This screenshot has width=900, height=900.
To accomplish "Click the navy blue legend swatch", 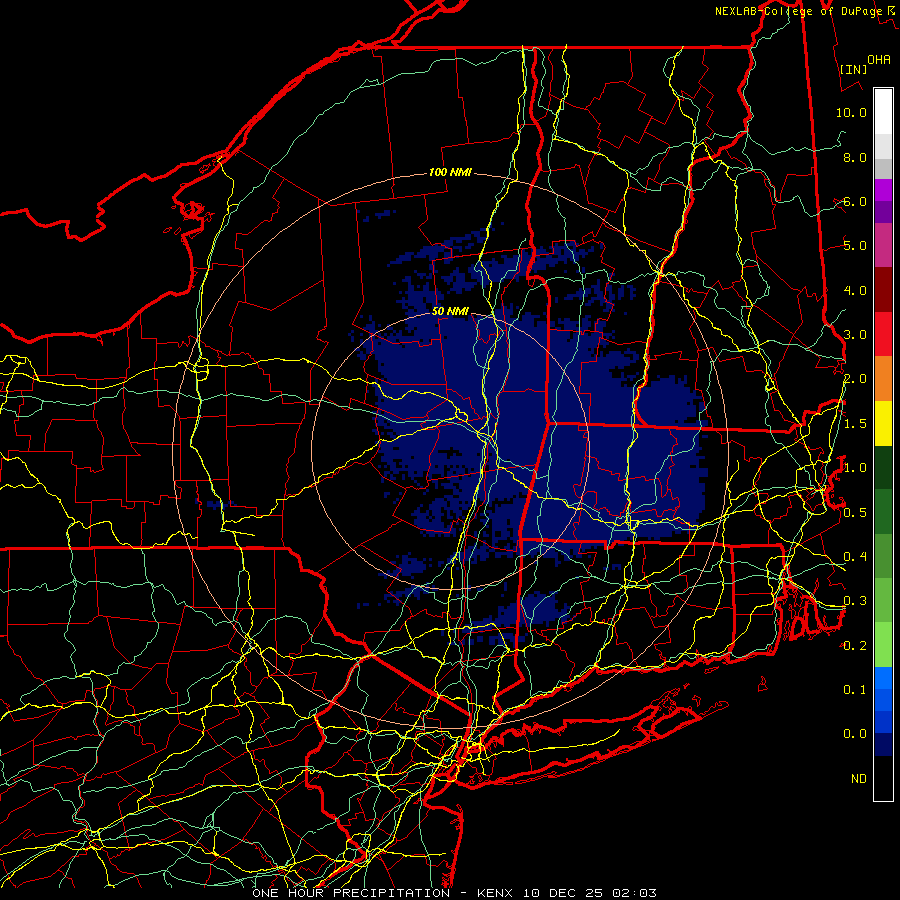I will pyautogui.click(x=883, y=745).
